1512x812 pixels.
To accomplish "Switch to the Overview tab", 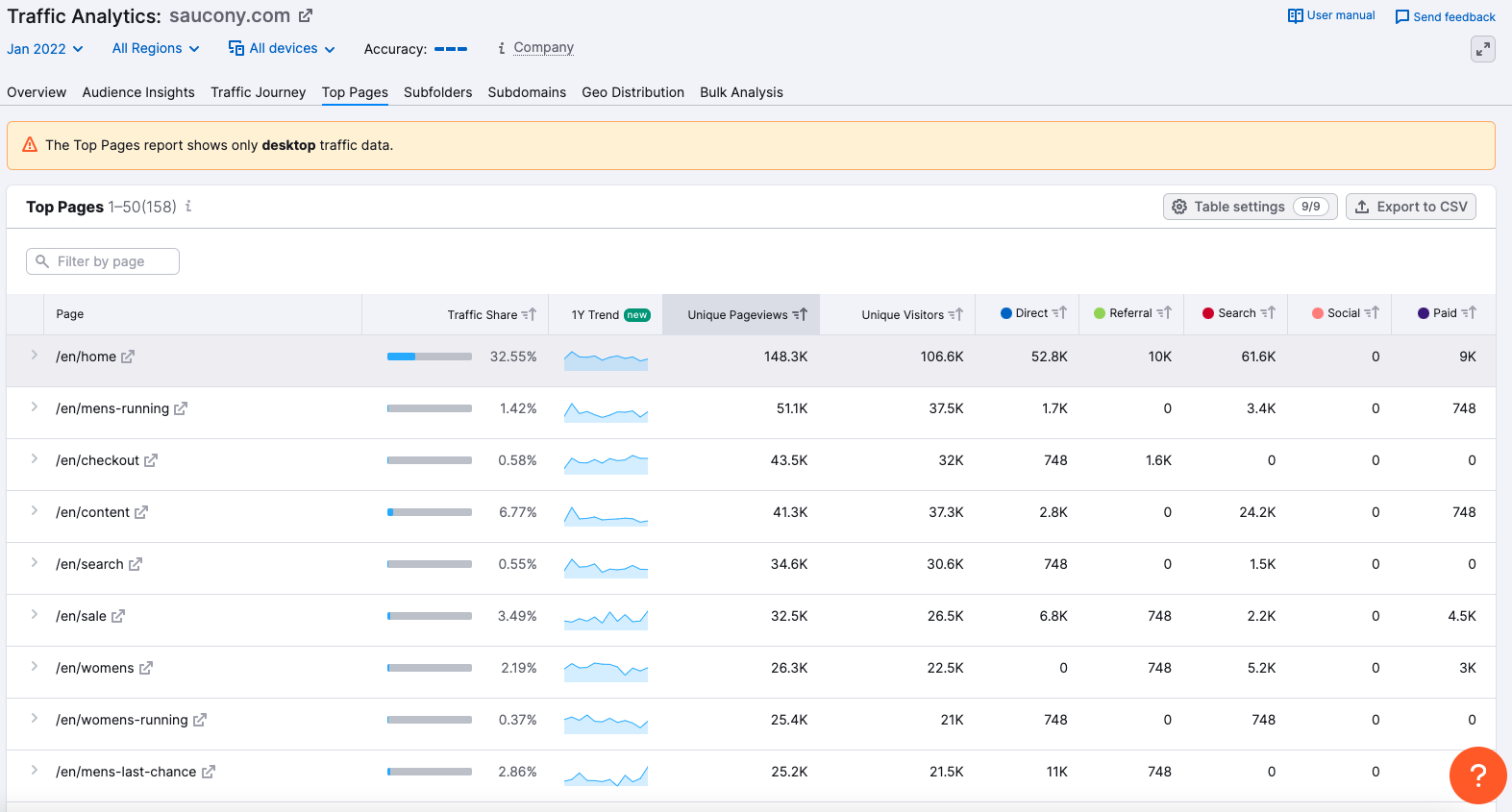I will (x=37, y=92).
